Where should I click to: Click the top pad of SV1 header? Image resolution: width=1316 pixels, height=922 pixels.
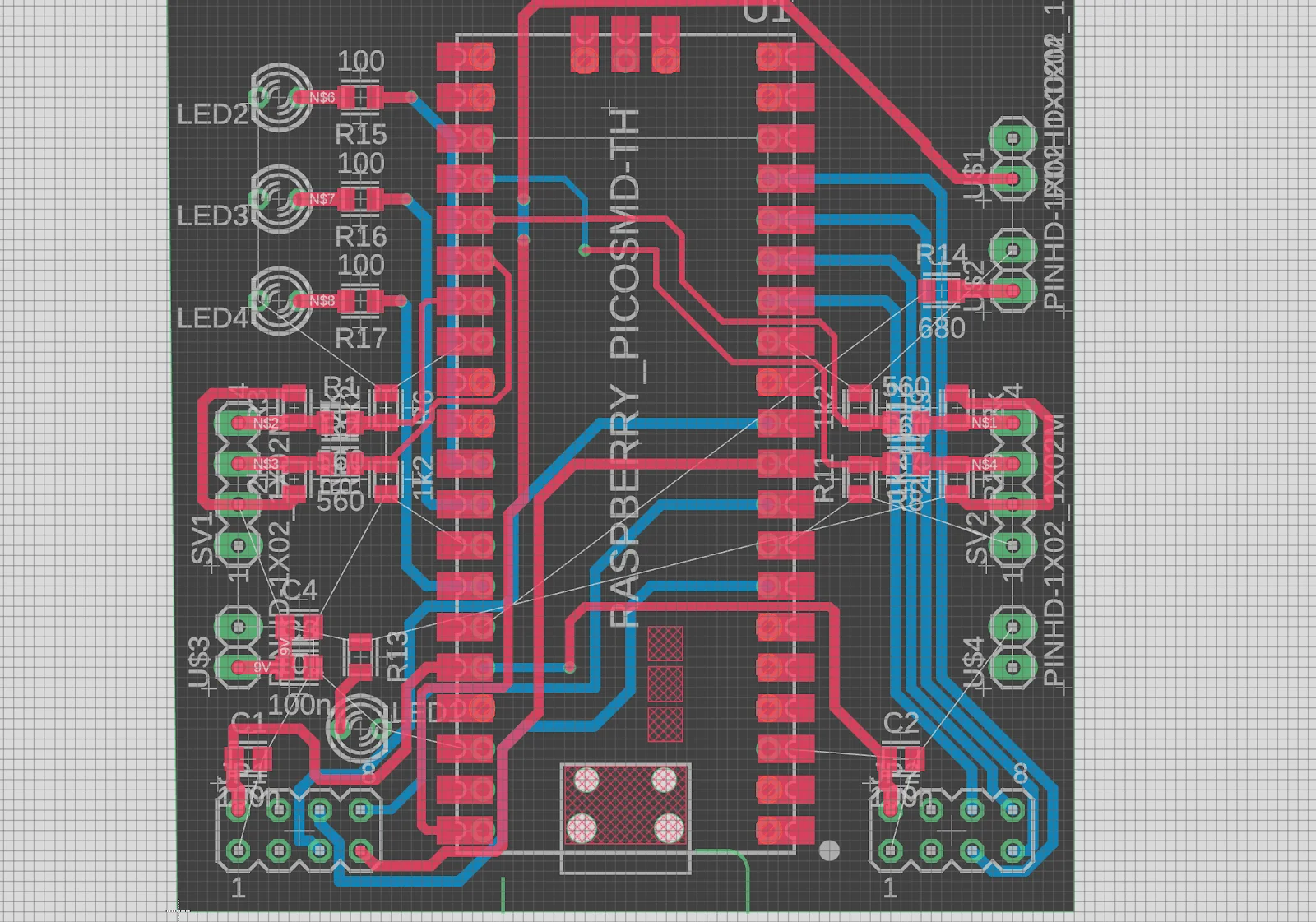tap(238, 424)
